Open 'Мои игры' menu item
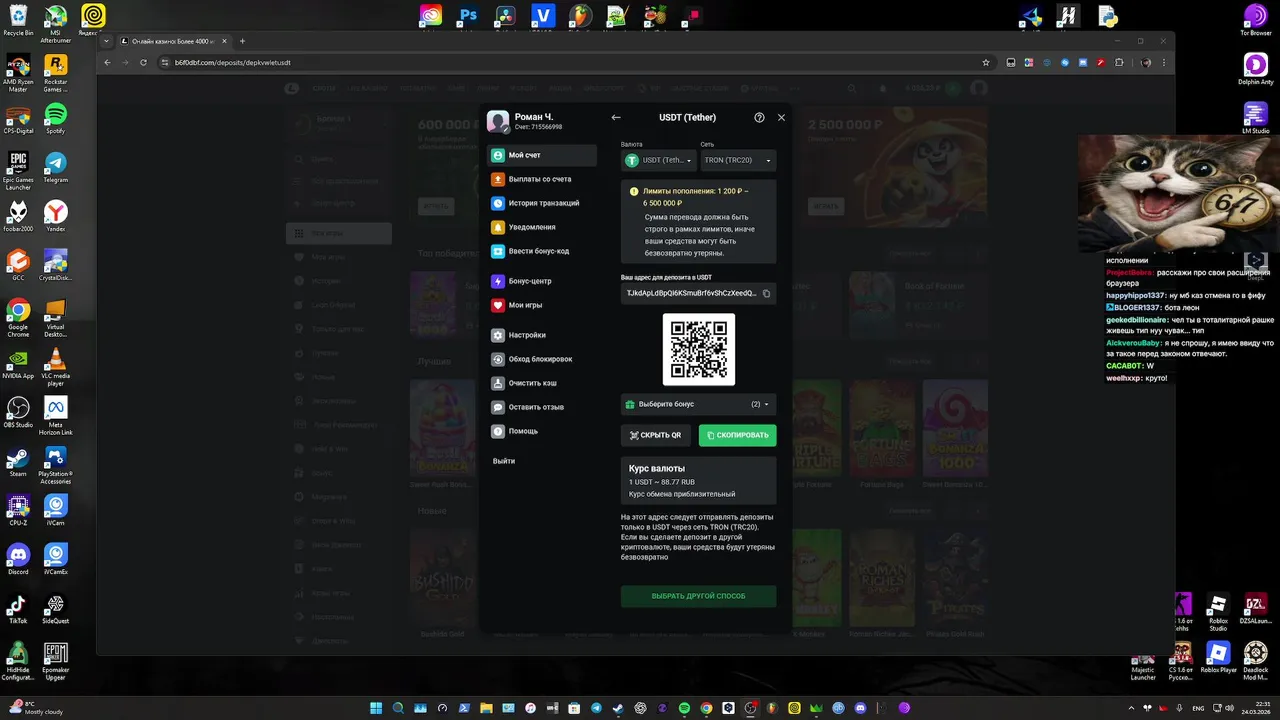 pyautogui.click(x=541, y=305)
